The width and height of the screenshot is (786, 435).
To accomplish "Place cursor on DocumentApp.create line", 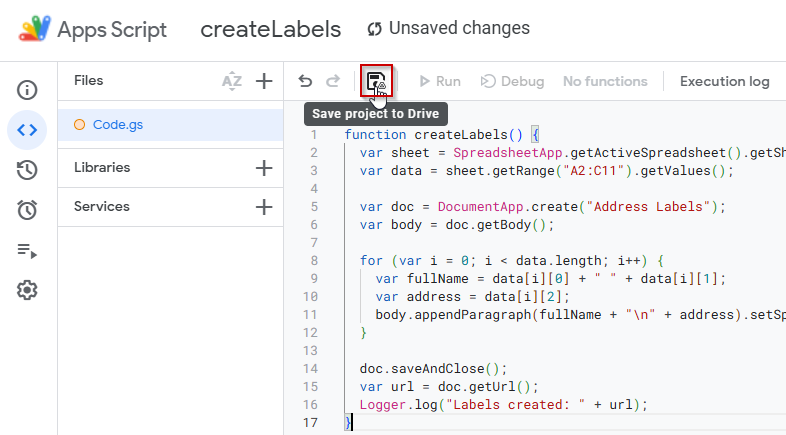I will (x=542, y=207).
